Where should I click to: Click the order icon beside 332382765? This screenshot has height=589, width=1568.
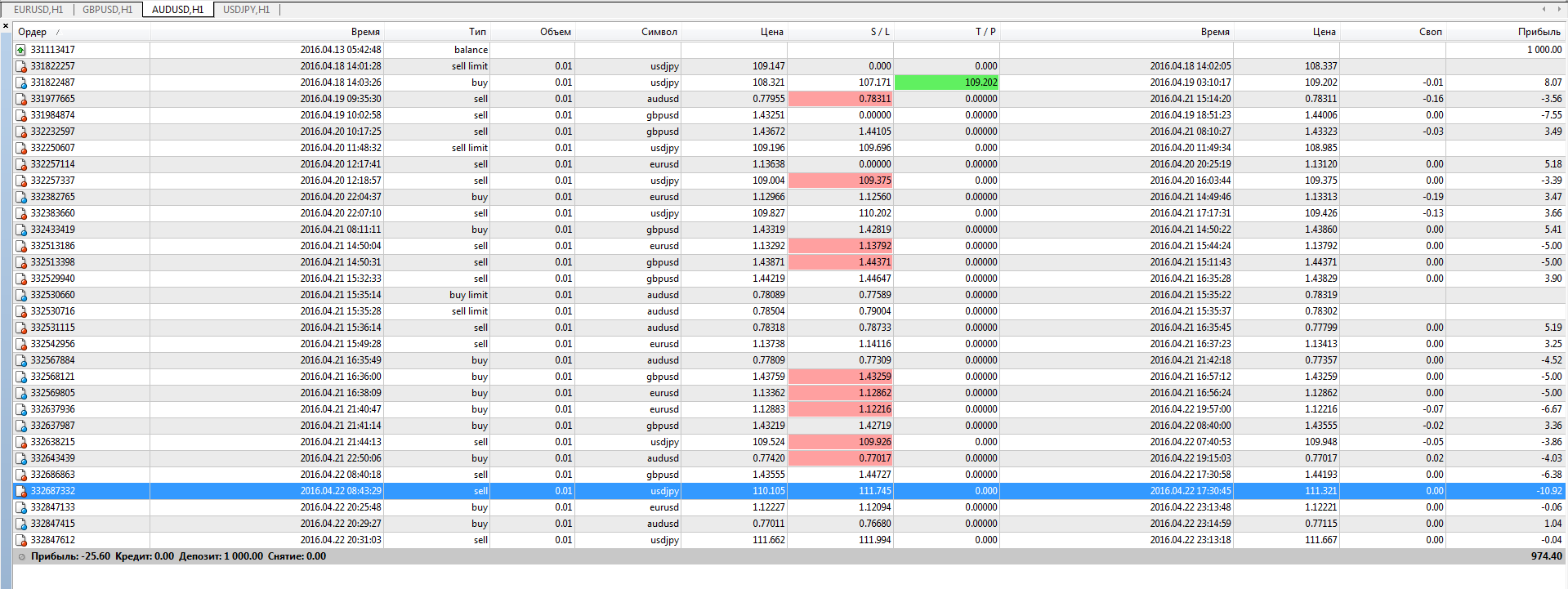[21, 197]
